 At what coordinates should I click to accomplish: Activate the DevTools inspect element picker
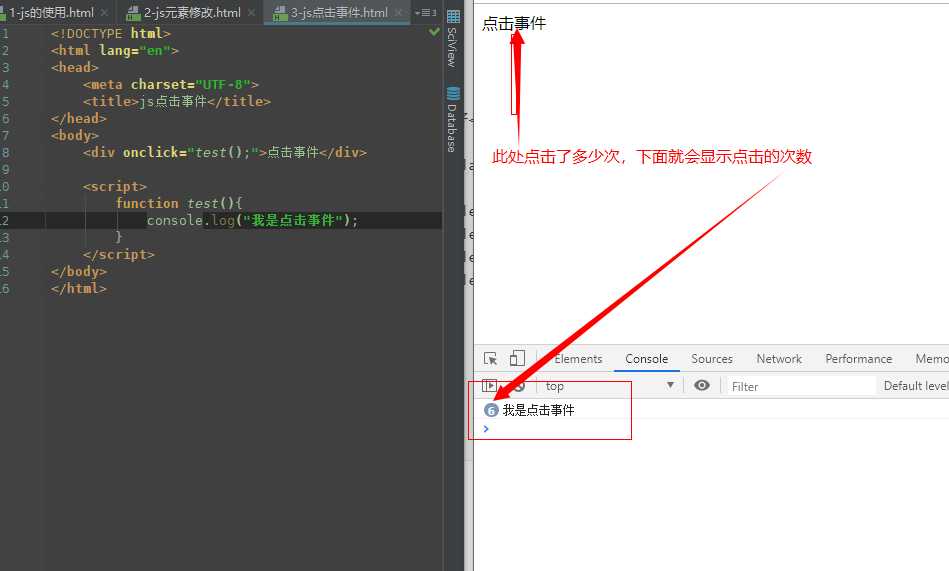click(x=490, y=358)
